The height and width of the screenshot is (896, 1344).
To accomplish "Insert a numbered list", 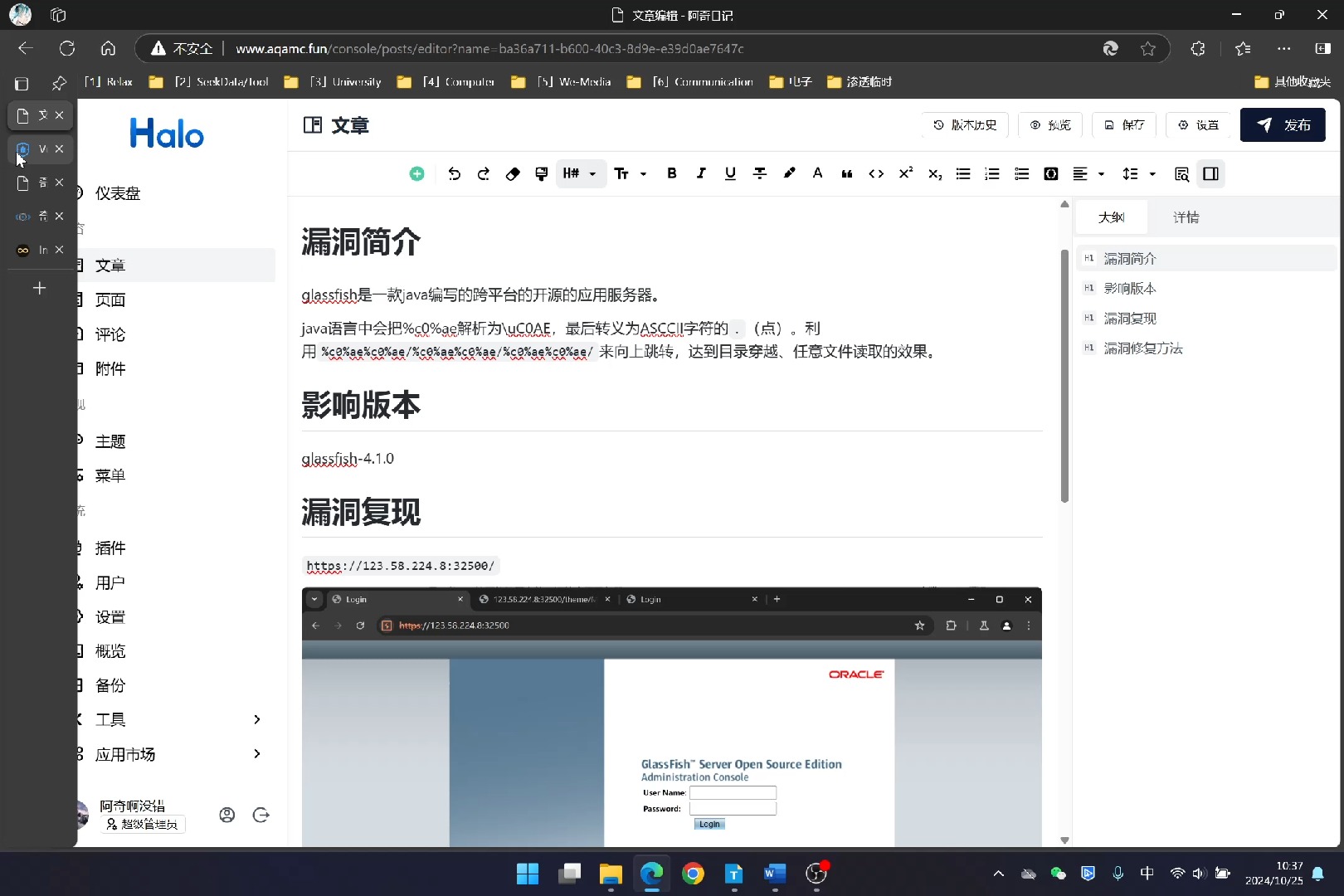I will click(x=992, y=173).
